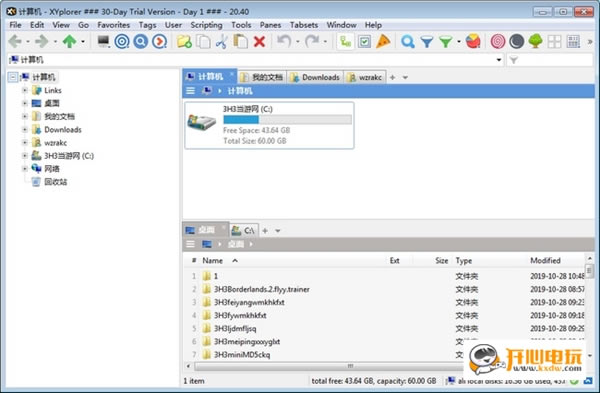Switch to the Downloads tab
The height and width of the screenshot is (393, 600).
tap(316, 77)
